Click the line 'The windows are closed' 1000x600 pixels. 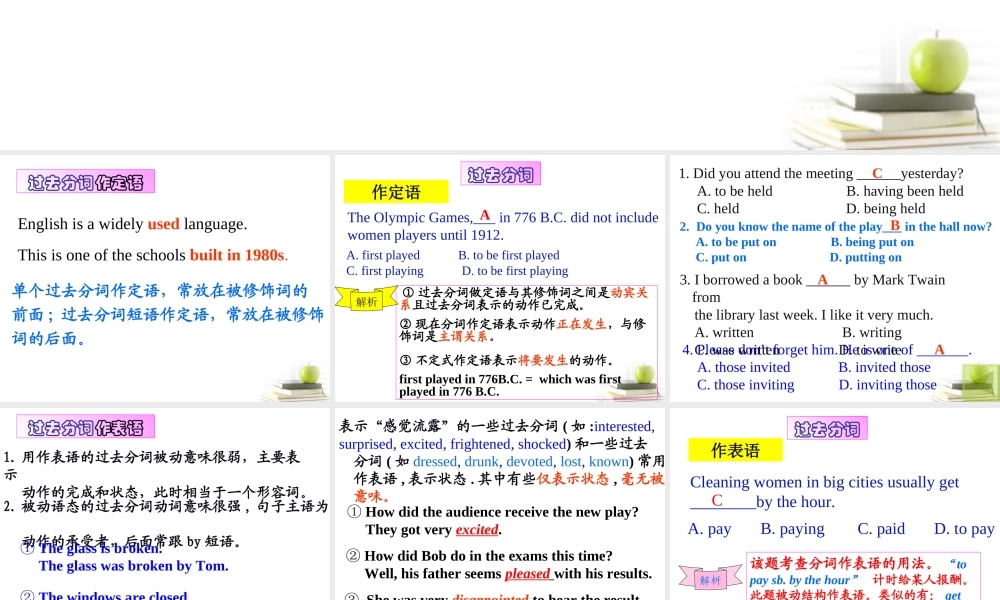pyautogui.click(x=113, y=595)
